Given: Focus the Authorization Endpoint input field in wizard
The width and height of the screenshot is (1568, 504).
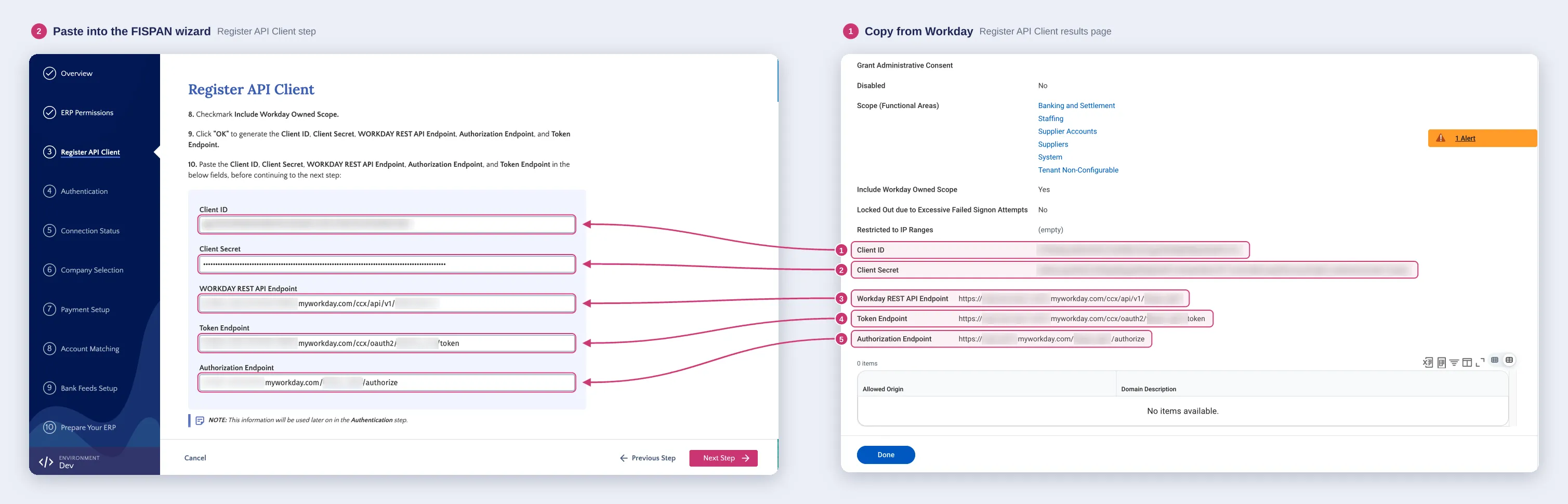Looking at the screenshot, I should 387,383.
